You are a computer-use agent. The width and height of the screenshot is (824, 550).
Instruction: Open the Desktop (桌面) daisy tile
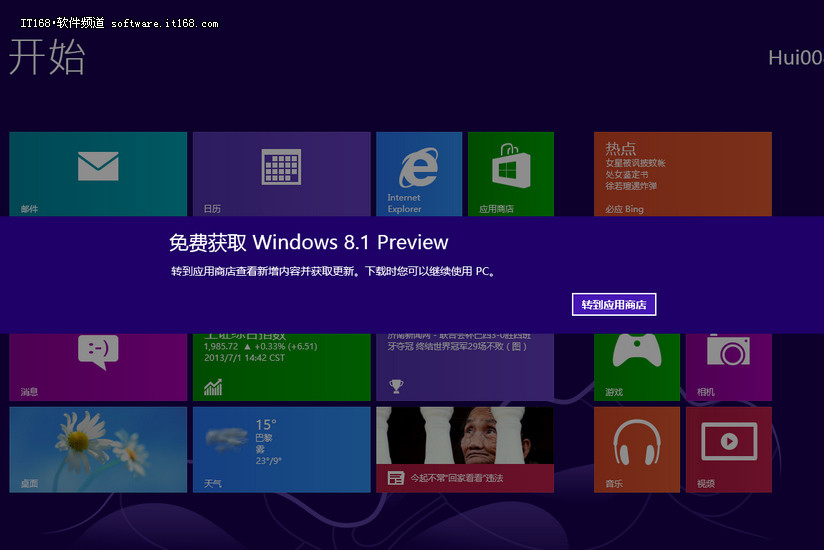[98, 450]
